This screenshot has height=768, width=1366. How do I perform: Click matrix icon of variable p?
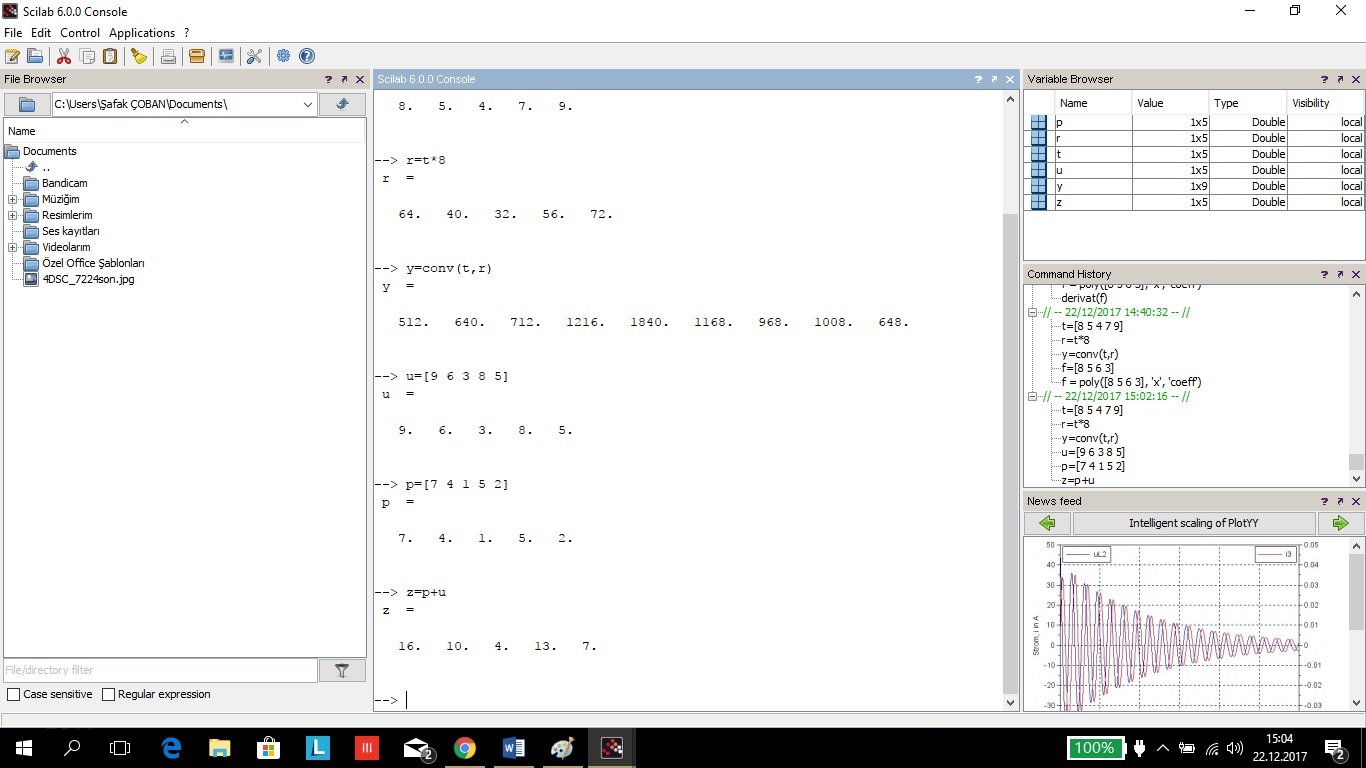tap(1038, 122)
